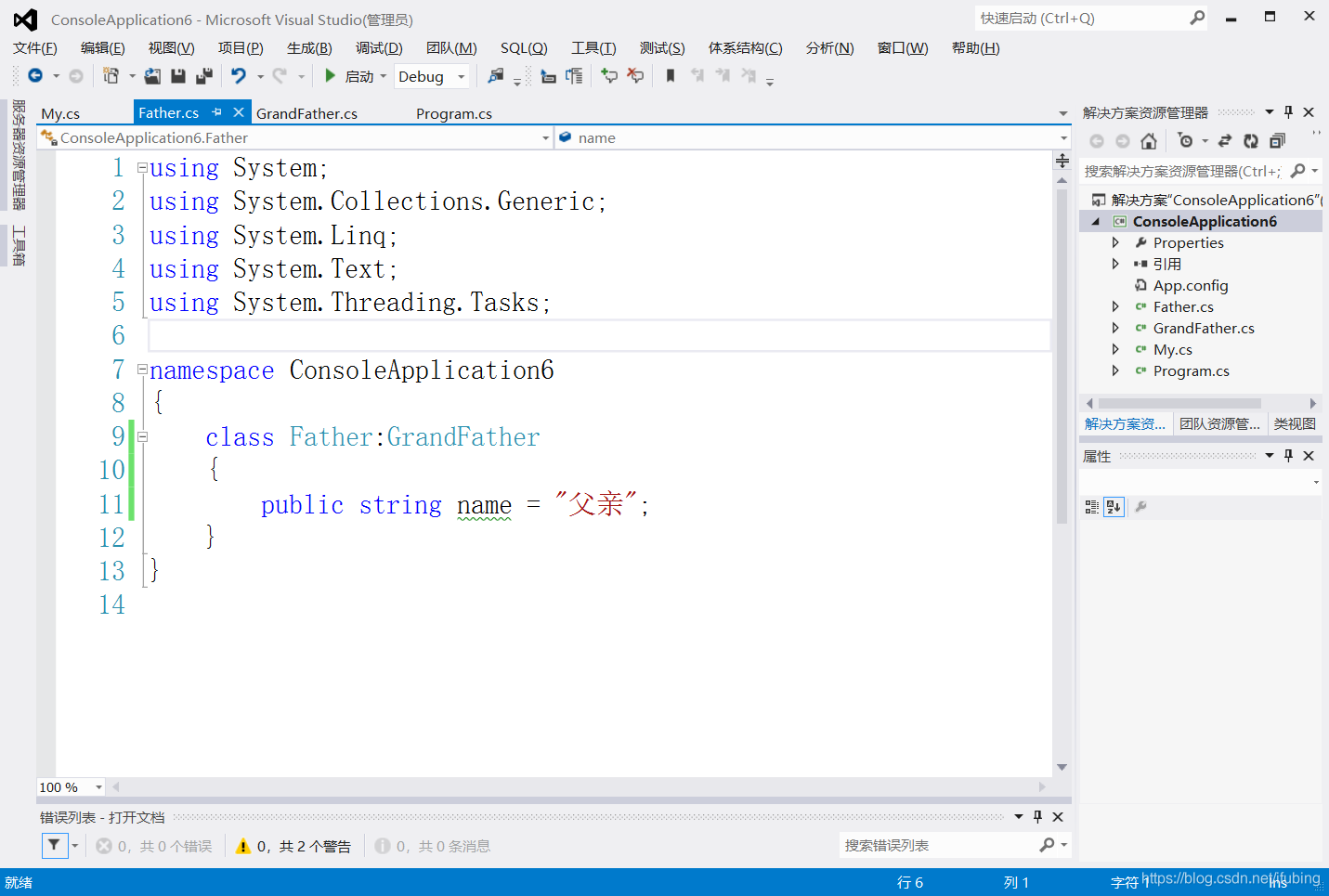This screenshot has width=1329, height=896.
Task: Open the 文件(F) menu
Action: [x=35, y=48]
